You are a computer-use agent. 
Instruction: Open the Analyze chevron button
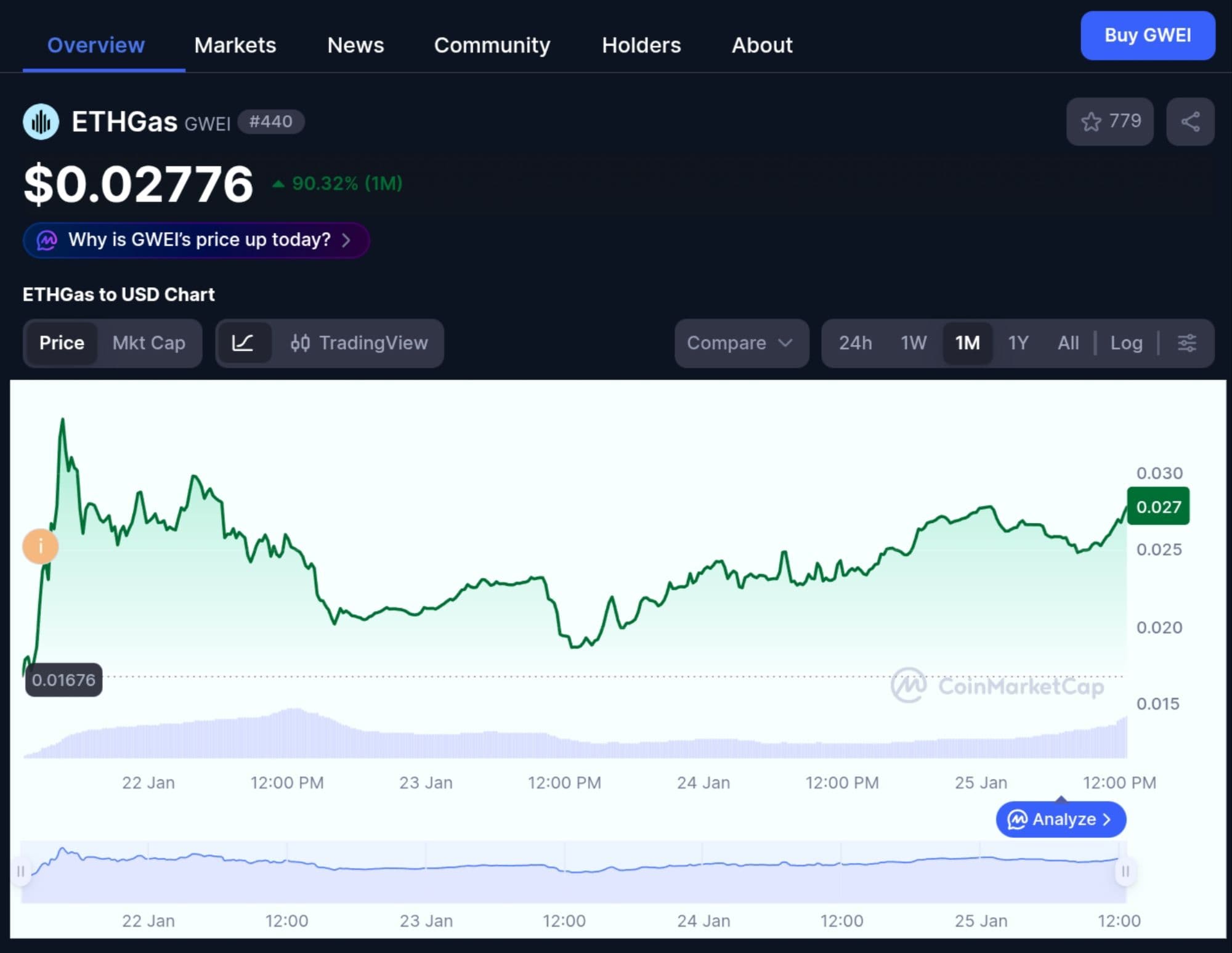tap(1060, 819)
